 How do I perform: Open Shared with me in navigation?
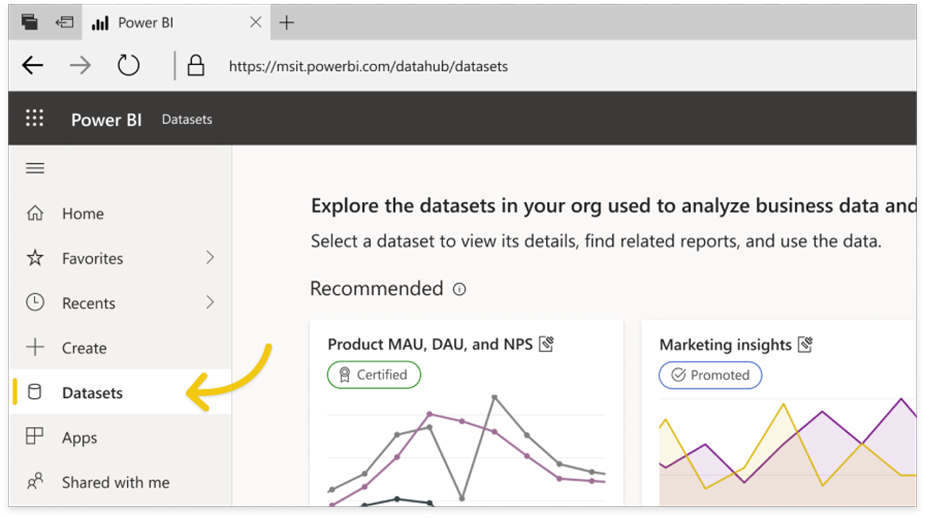pyautogui.click(x=120, y=482)
